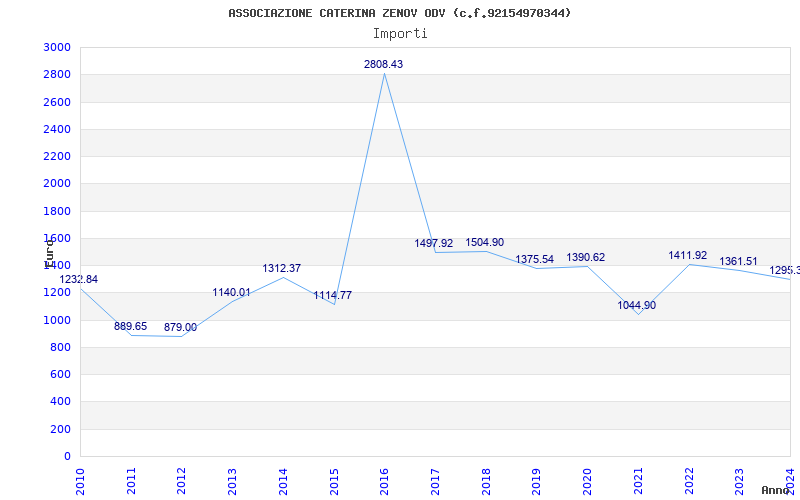
Task: Select the 1114.77 data label
Action: [x=332, y=295]
